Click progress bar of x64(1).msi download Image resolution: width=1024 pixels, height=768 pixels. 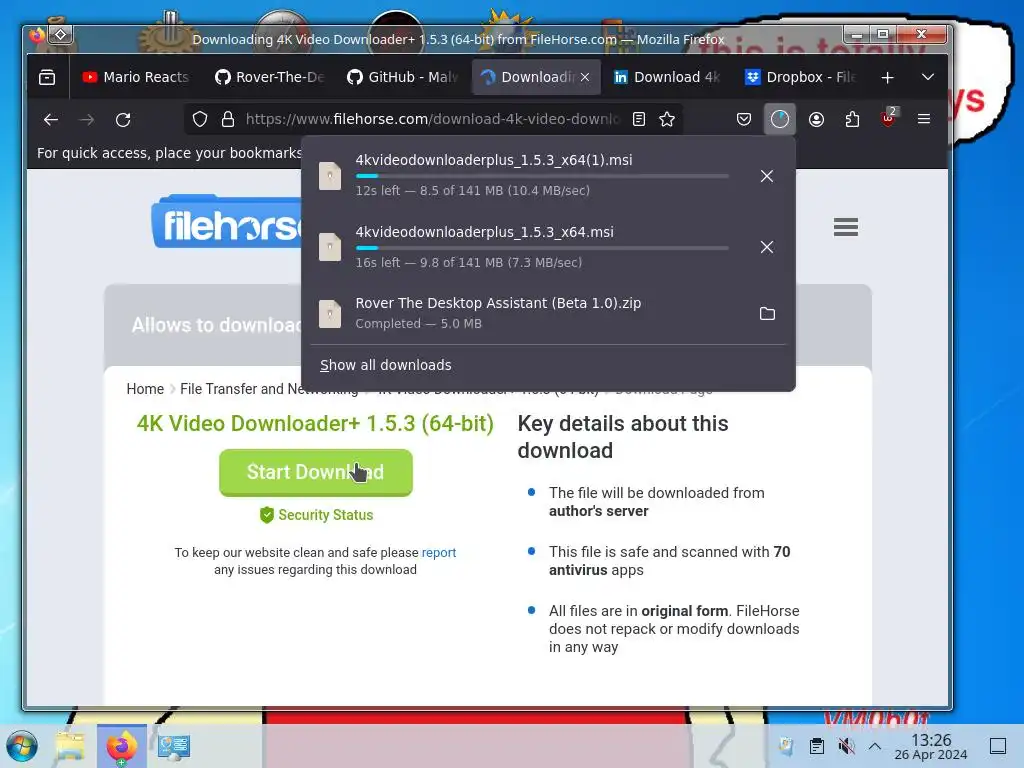(542, 176)
